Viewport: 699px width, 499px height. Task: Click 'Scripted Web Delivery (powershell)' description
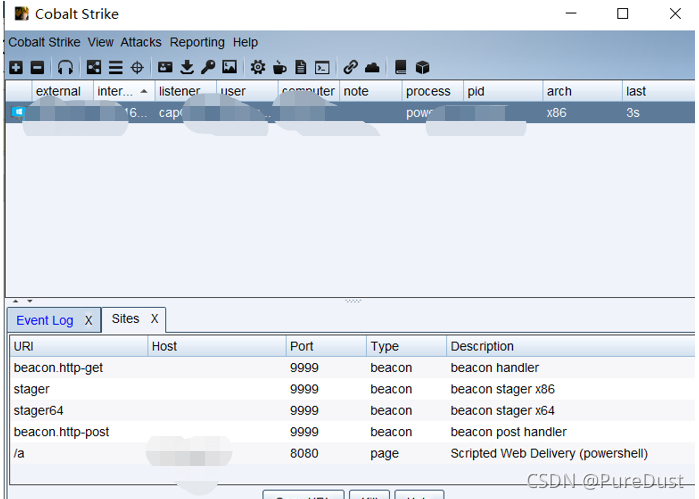point(549,454)
